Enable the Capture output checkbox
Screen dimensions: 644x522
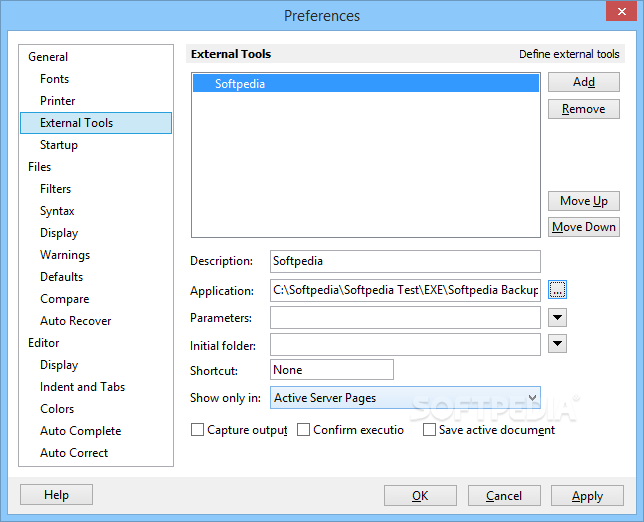pyautogui.click(x=197, y=430)
